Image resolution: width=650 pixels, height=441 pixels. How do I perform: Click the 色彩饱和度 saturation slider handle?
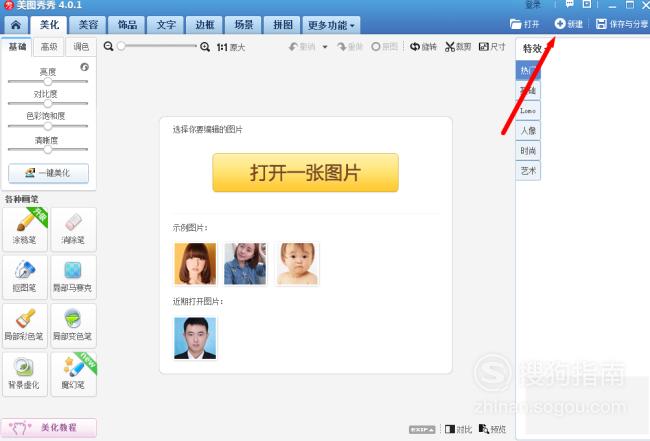(48, 126)
